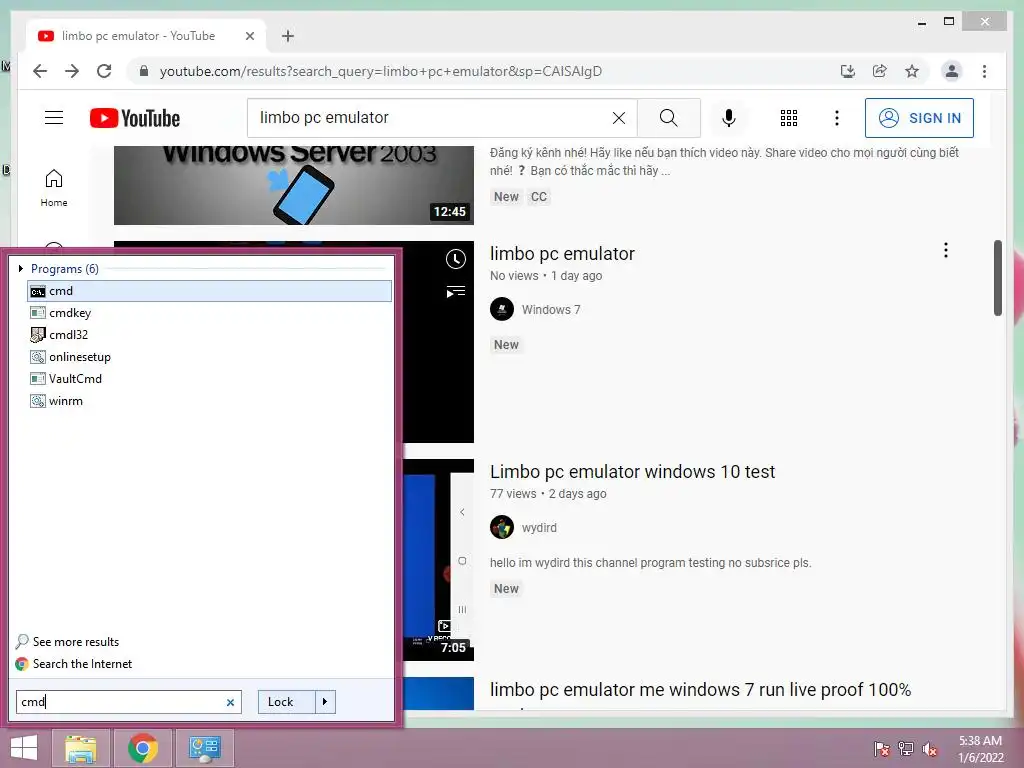Open the 7:05 video thumbnail
Viewport: 1024px width, 768px height.
click(438, 560)
